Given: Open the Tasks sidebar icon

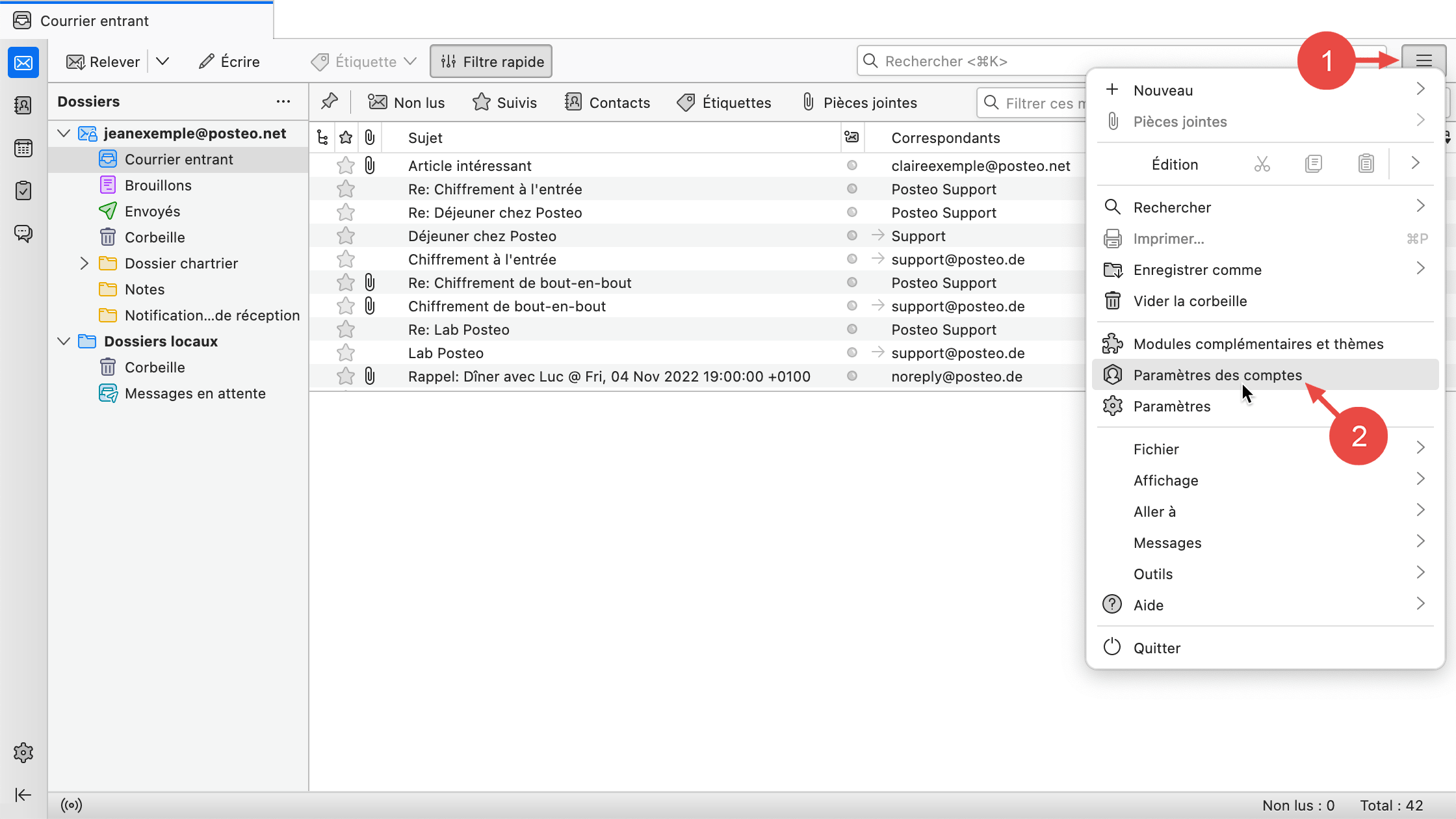Looking at the screenshot, I should [x=23, y=190].
